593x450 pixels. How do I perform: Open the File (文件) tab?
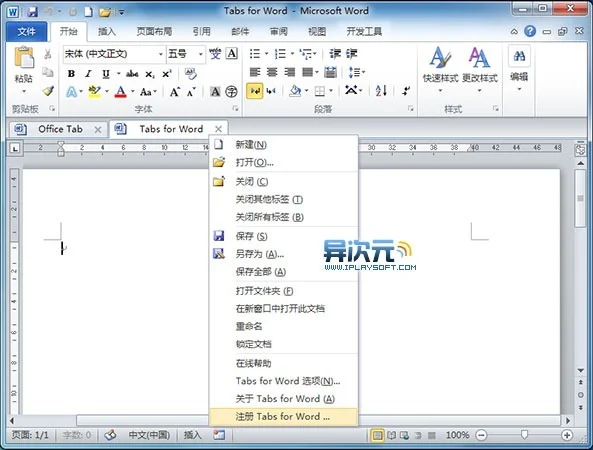pyautogui.click(x=26, y=32)
